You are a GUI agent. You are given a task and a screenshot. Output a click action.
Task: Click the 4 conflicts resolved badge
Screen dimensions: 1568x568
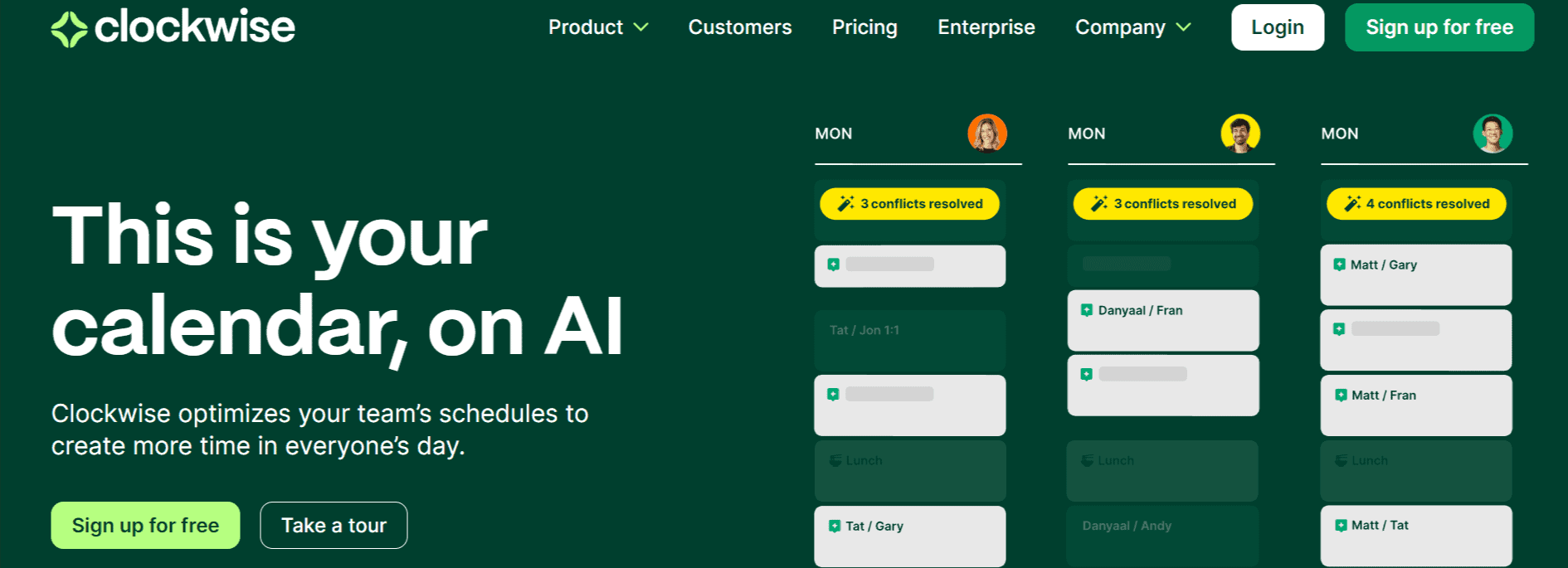pos(1416,204)
